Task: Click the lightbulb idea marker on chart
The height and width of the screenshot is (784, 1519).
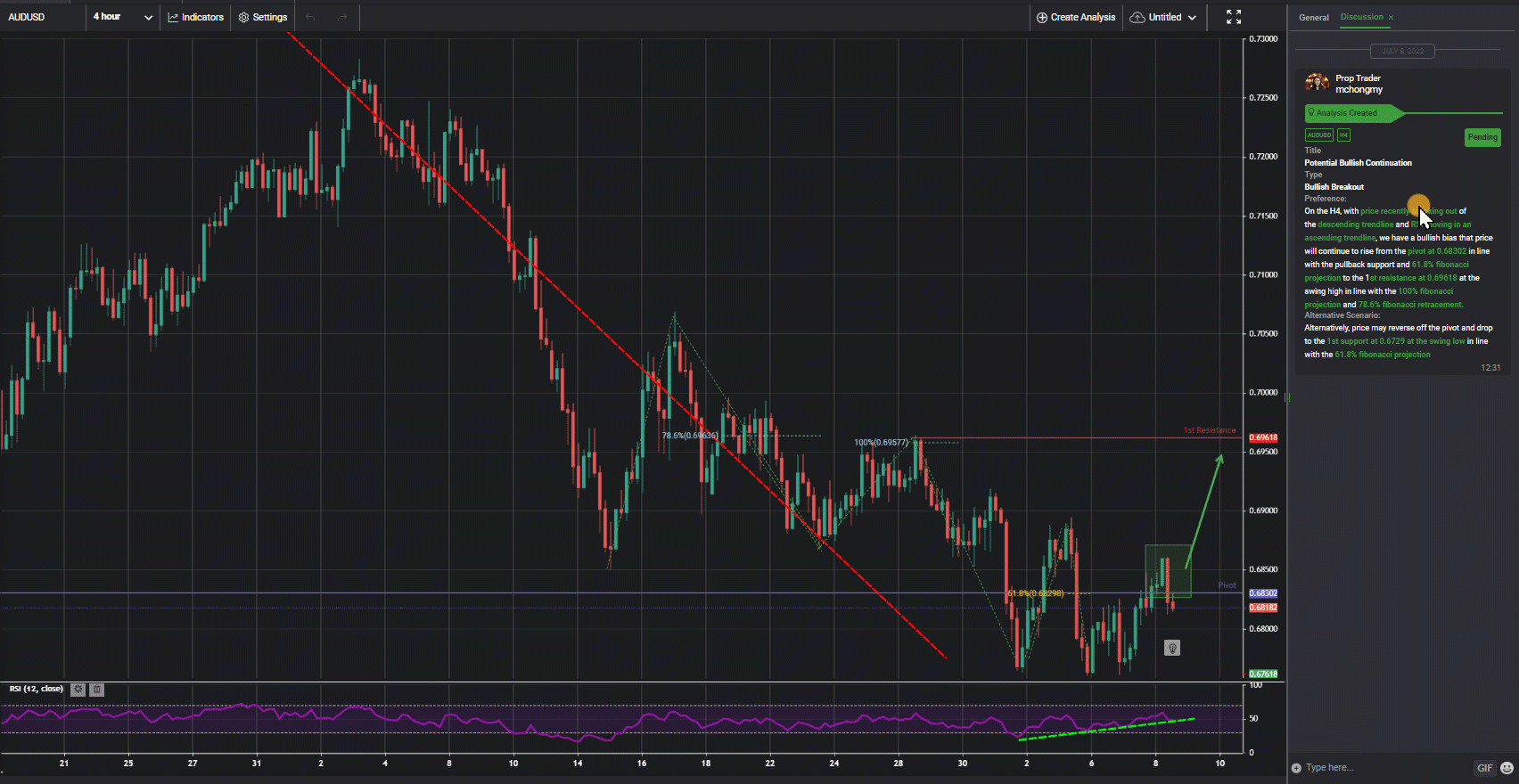Action: pos(1172,648)
